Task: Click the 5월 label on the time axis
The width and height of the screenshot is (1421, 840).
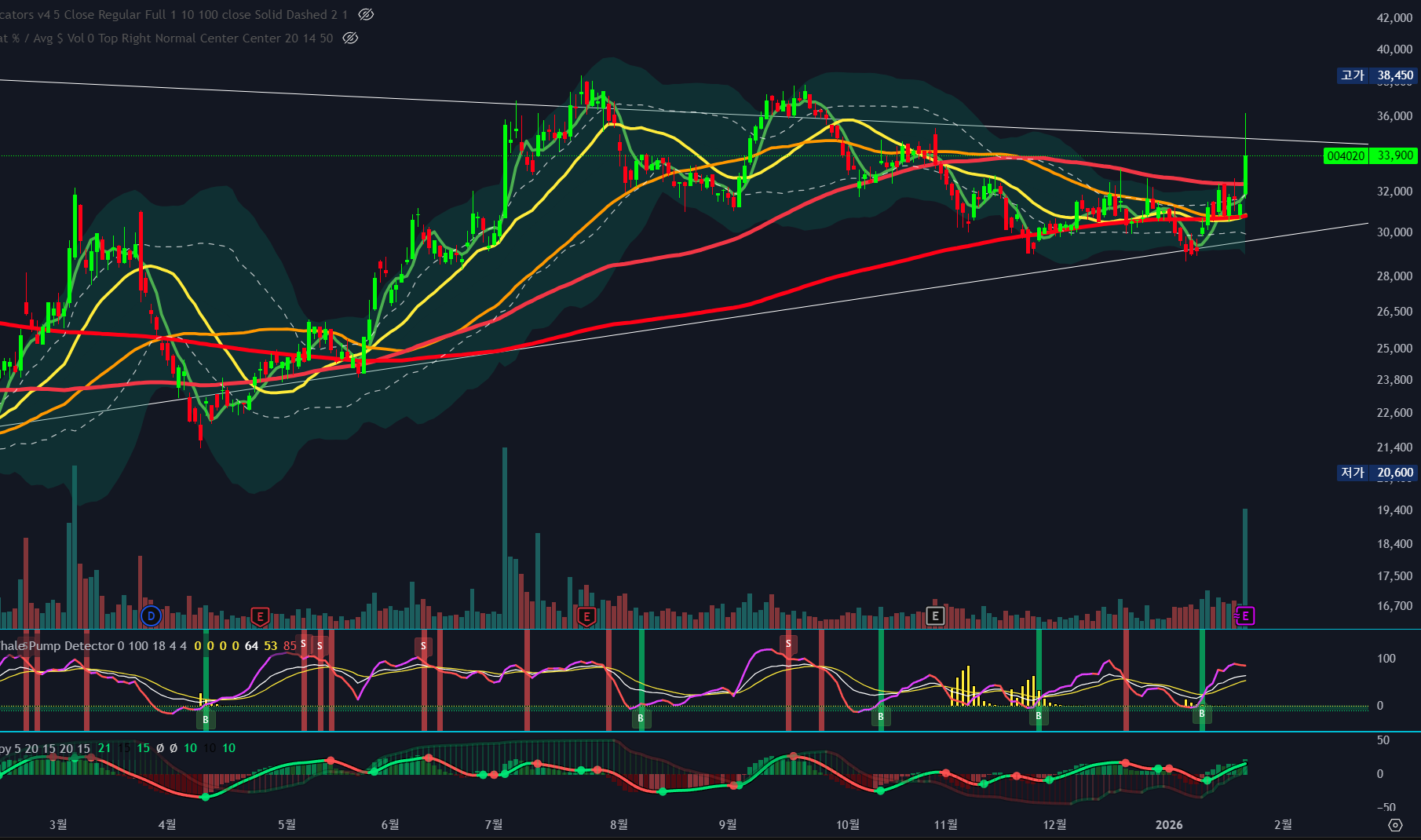Action: pos(287,824)
